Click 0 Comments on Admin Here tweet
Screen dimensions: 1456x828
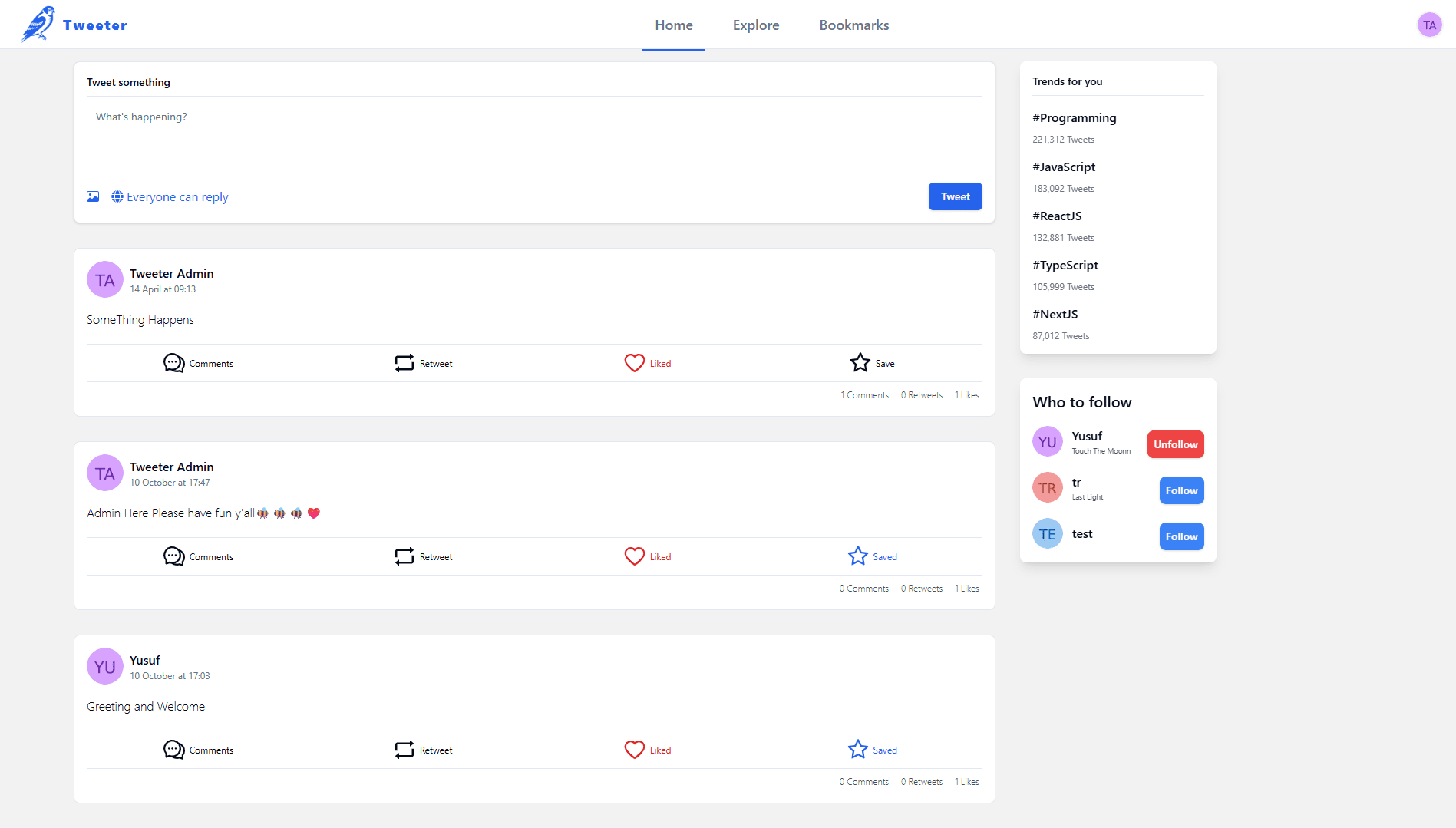tap(864, 589)
